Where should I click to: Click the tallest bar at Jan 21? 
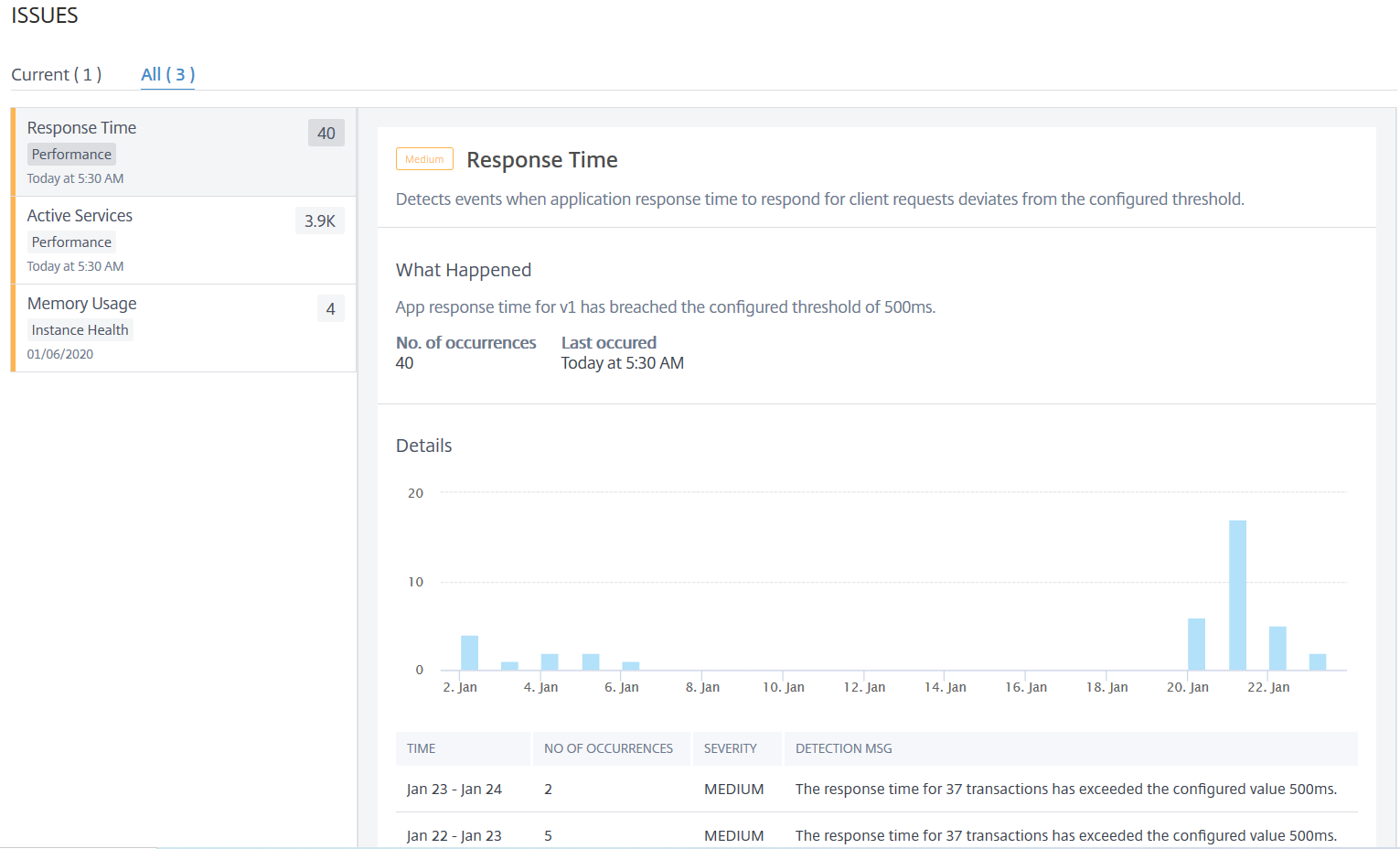point(1237,595)
